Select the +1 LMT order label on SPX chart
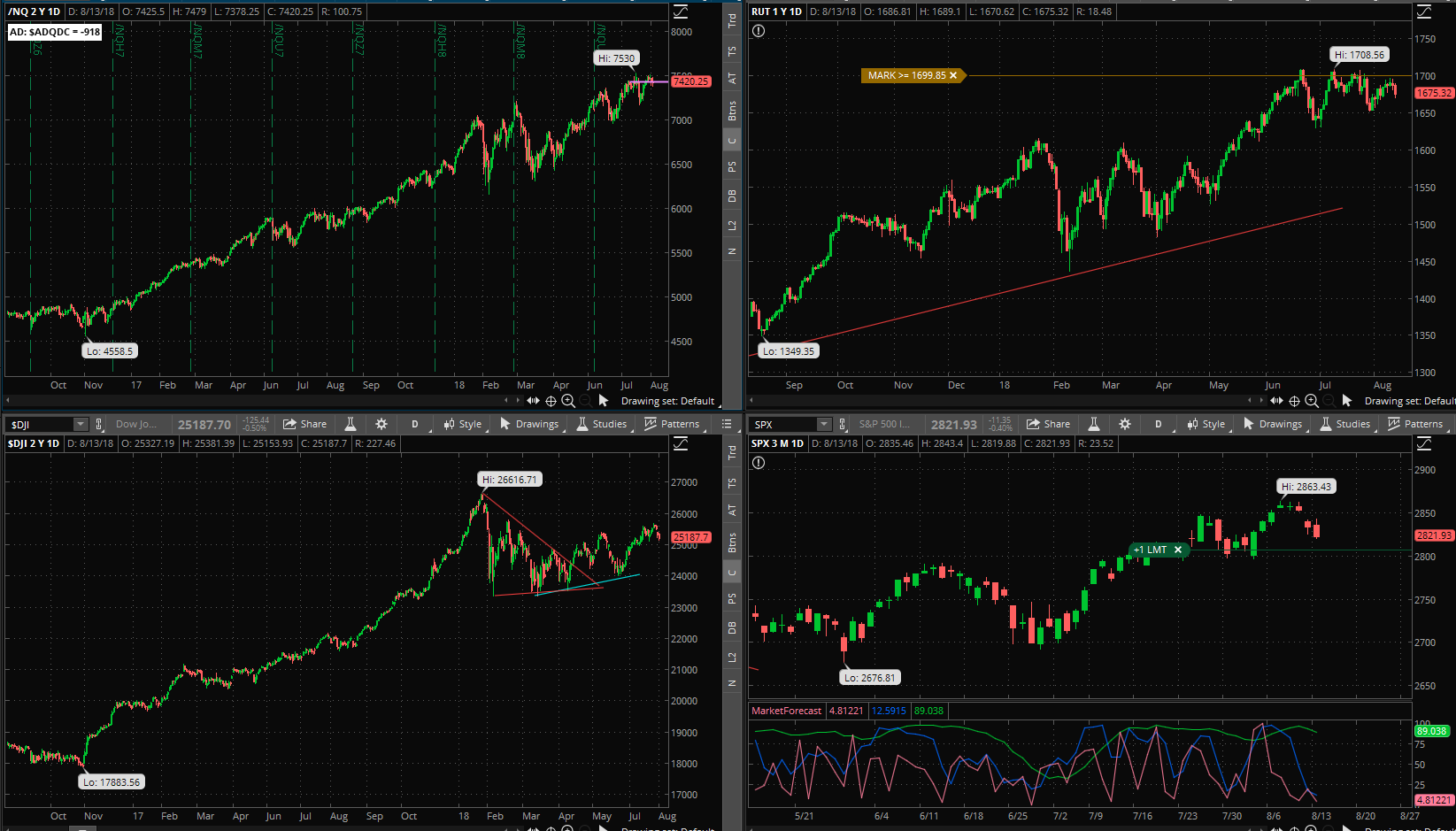 1151,550
